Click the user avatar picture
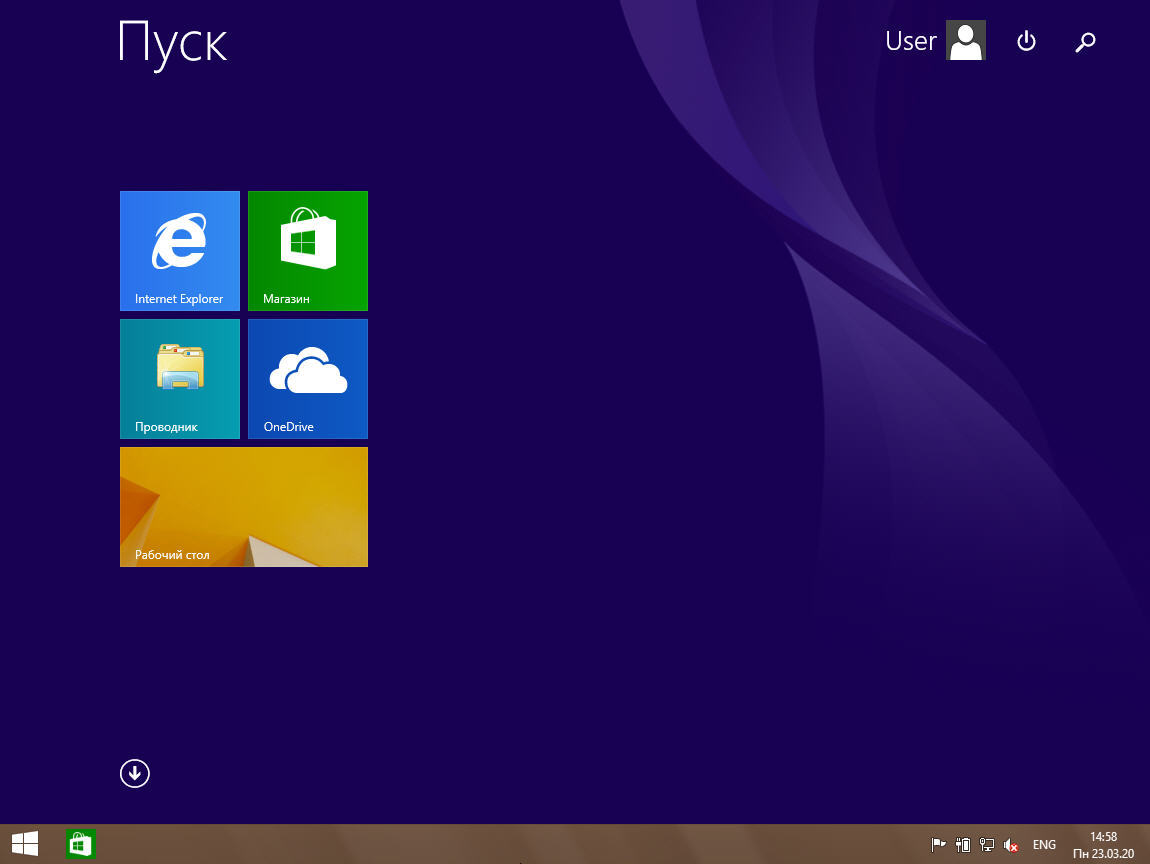This screenshot has height=864, width=1150. [966, 41]
